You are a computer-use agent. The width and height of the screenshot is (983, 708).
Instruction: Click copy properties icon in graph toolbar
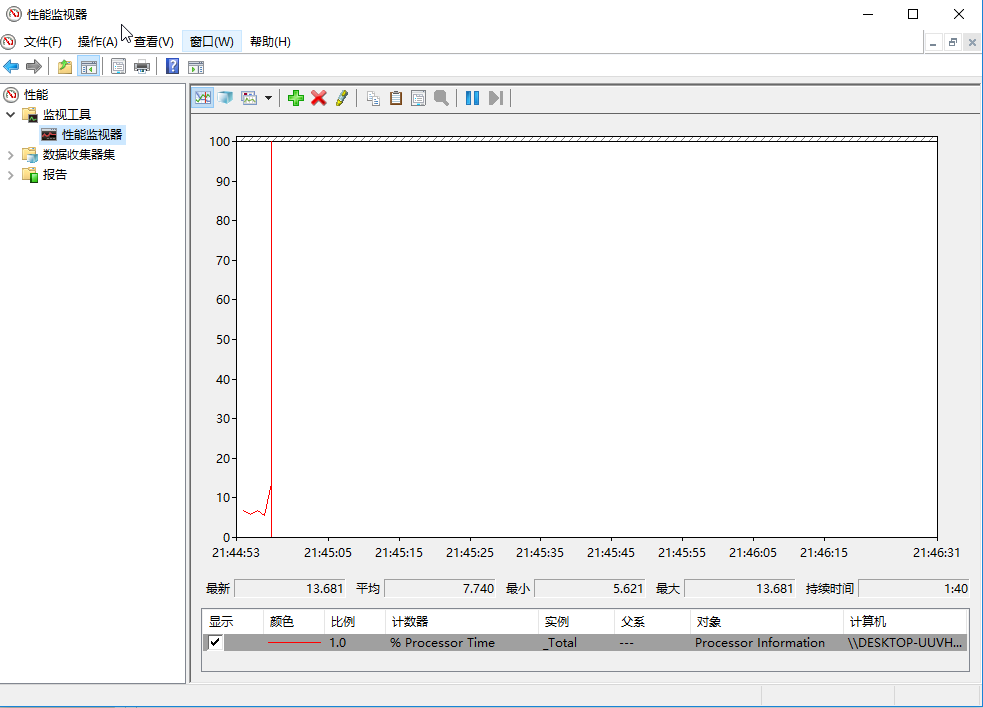(x=373, y=98)
